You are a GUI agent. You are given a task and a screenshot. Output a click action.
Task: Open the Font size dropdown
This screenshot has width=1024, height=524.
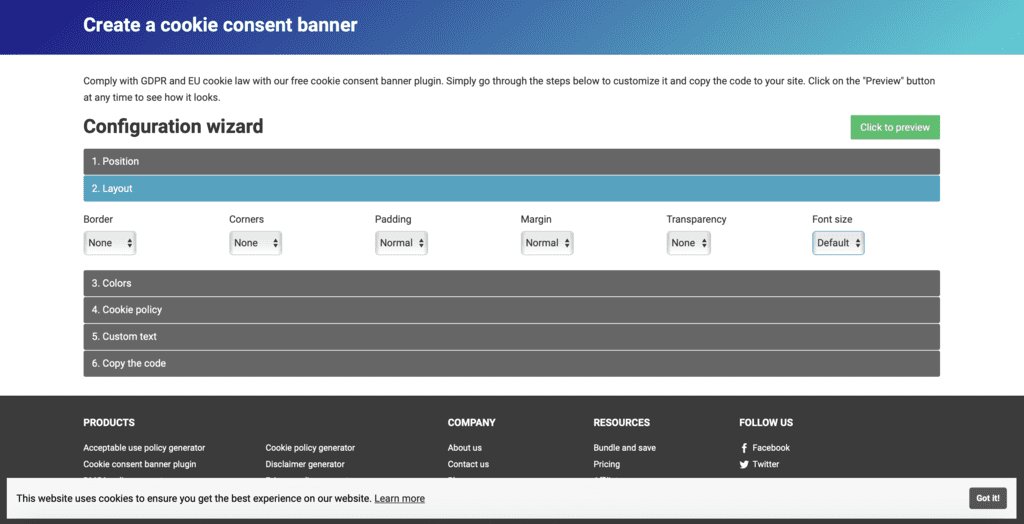point(838,243)
